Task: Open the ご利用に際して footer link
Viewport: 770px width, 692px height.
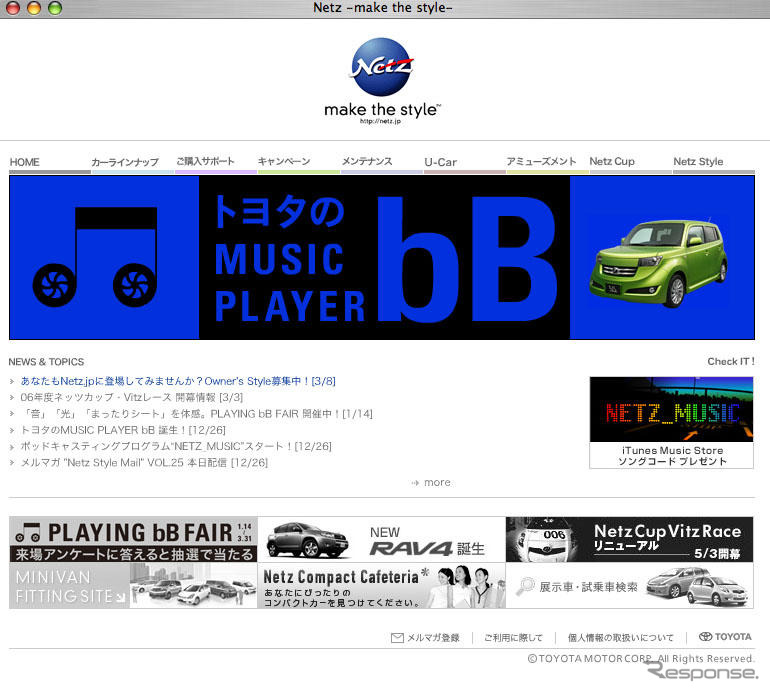Action: 513,637
